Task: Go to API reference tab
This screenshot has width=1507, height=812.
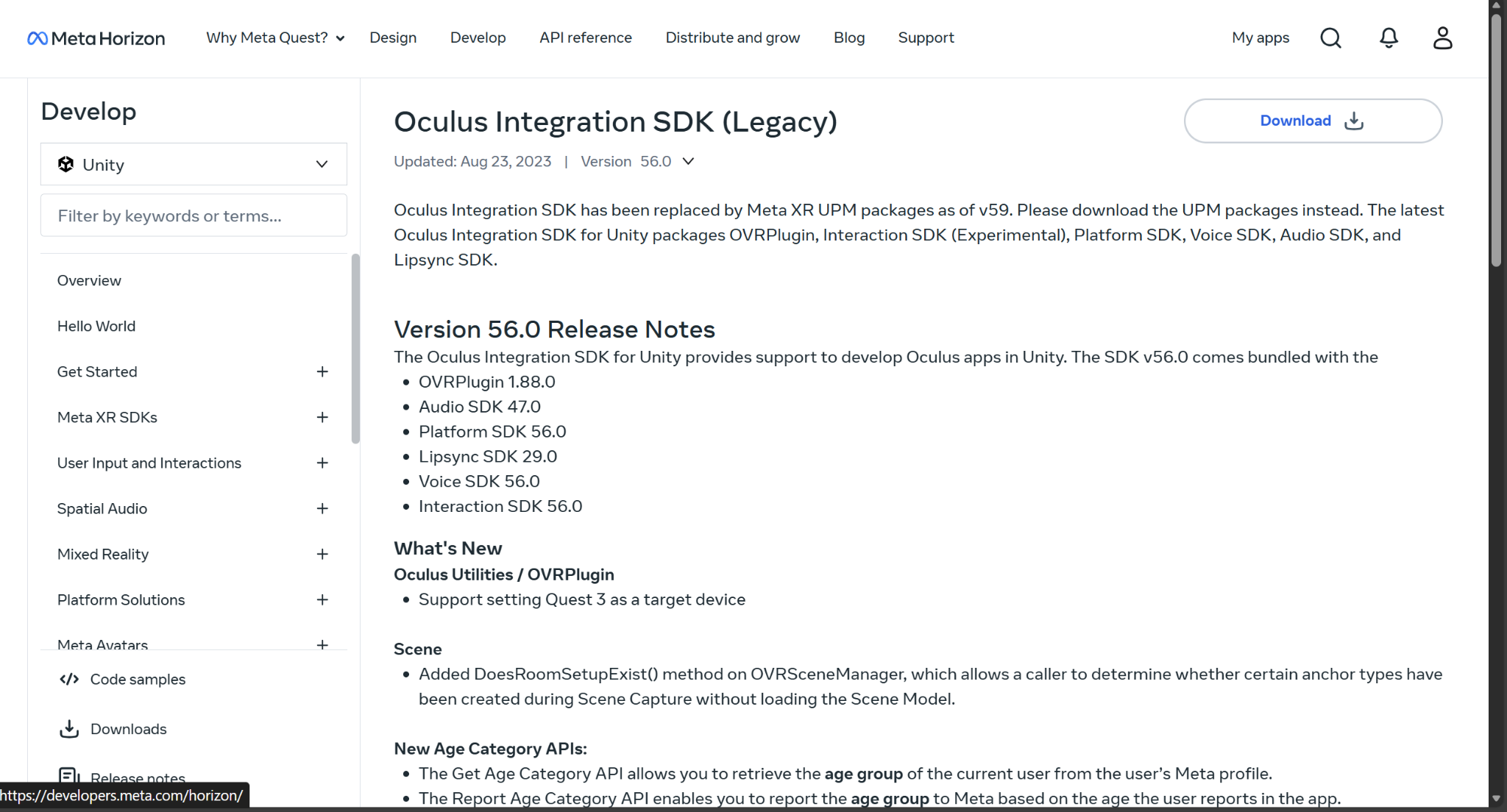Action: (x=585, y=38)
